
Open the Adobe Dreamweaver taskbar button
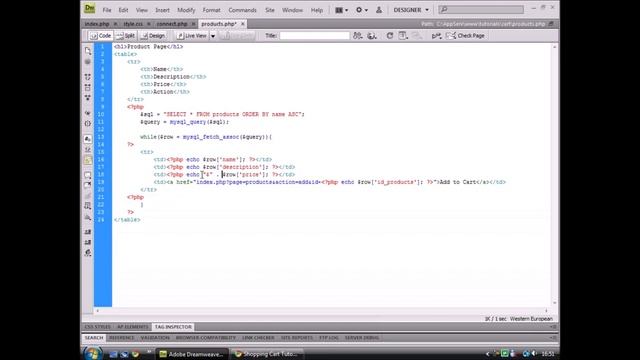coord(191,354)
